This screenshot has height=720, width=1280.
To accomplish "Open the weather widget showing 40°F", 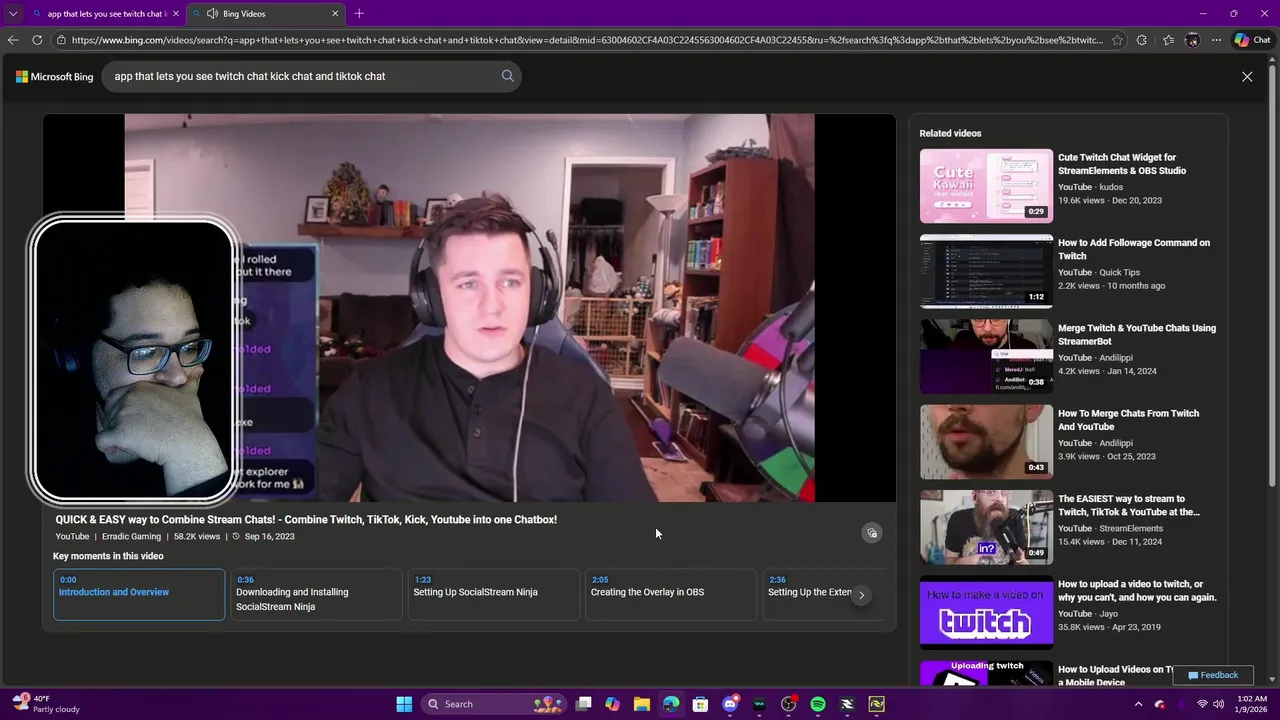I will coord(45,704).
